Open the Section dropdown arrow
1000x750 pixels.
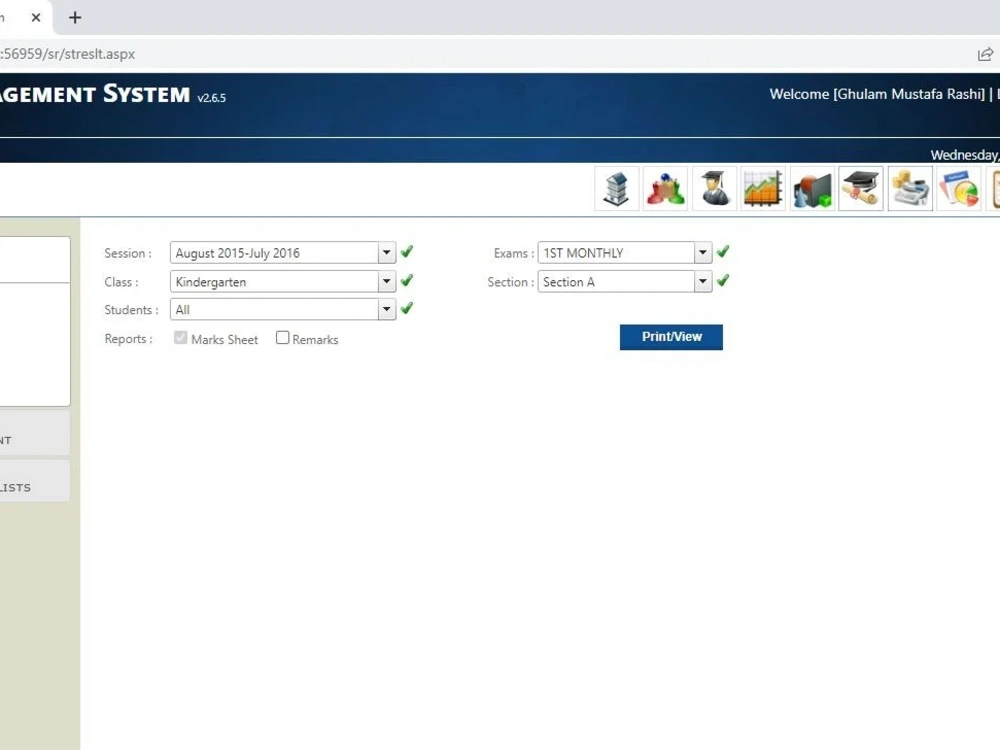point(703,281)
